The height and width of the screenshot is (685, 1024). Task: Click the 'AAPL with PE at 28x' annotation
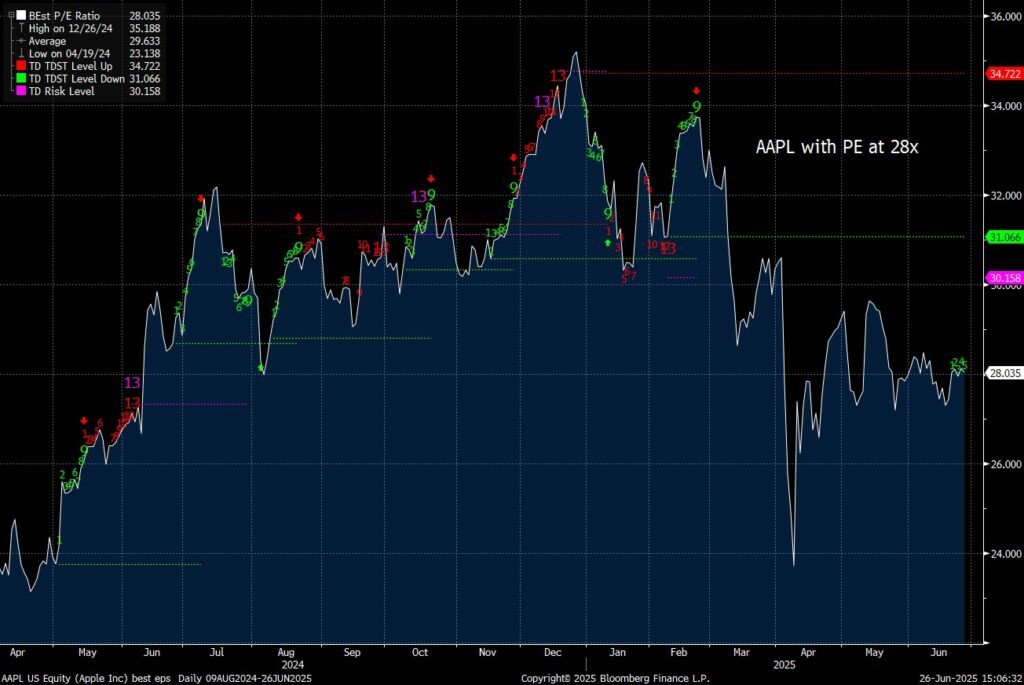837,147
